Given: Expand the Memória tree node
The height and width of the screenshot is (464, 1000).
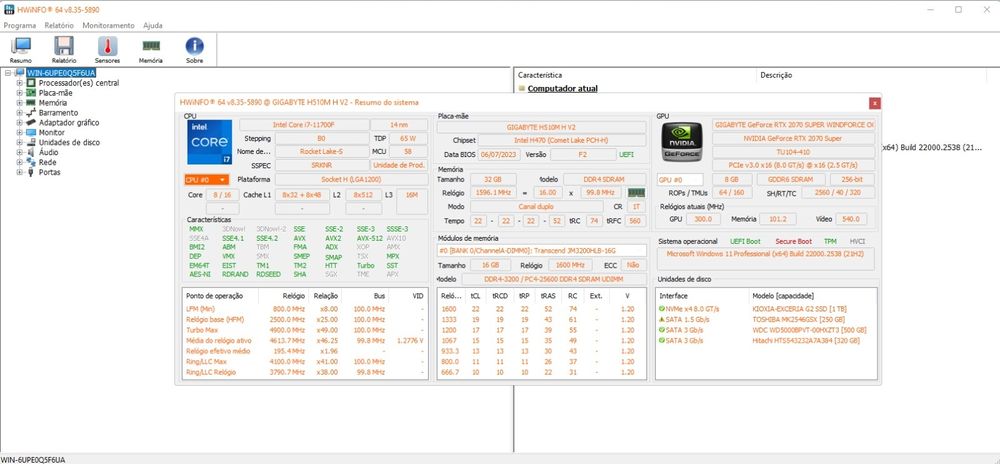Looking at the screenshot, I should pyautogui.click(x=19, y=103).
